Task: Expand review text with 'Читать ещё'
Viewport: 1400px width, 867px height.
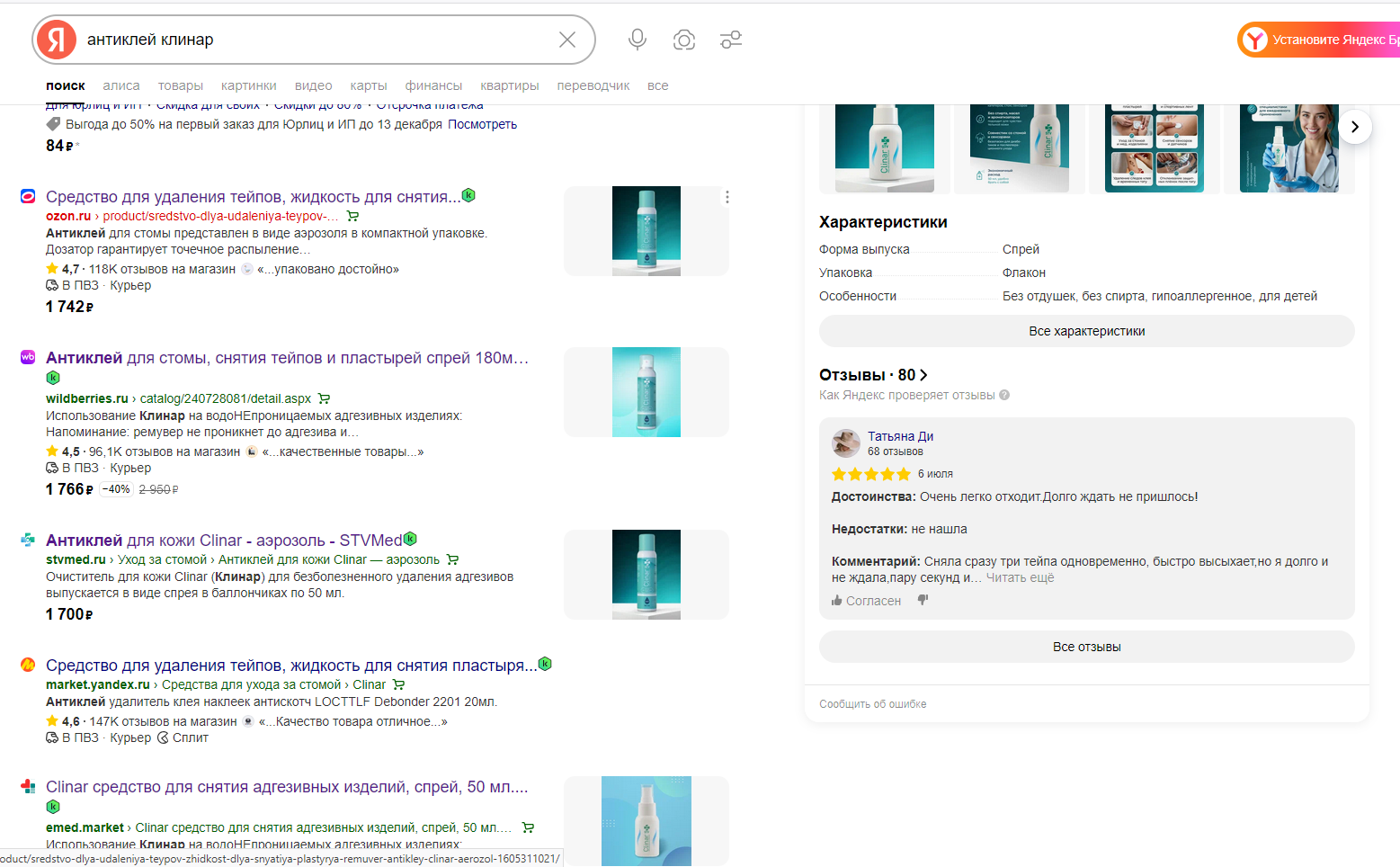Action: pyautogui.click(x=1020, y=578)
